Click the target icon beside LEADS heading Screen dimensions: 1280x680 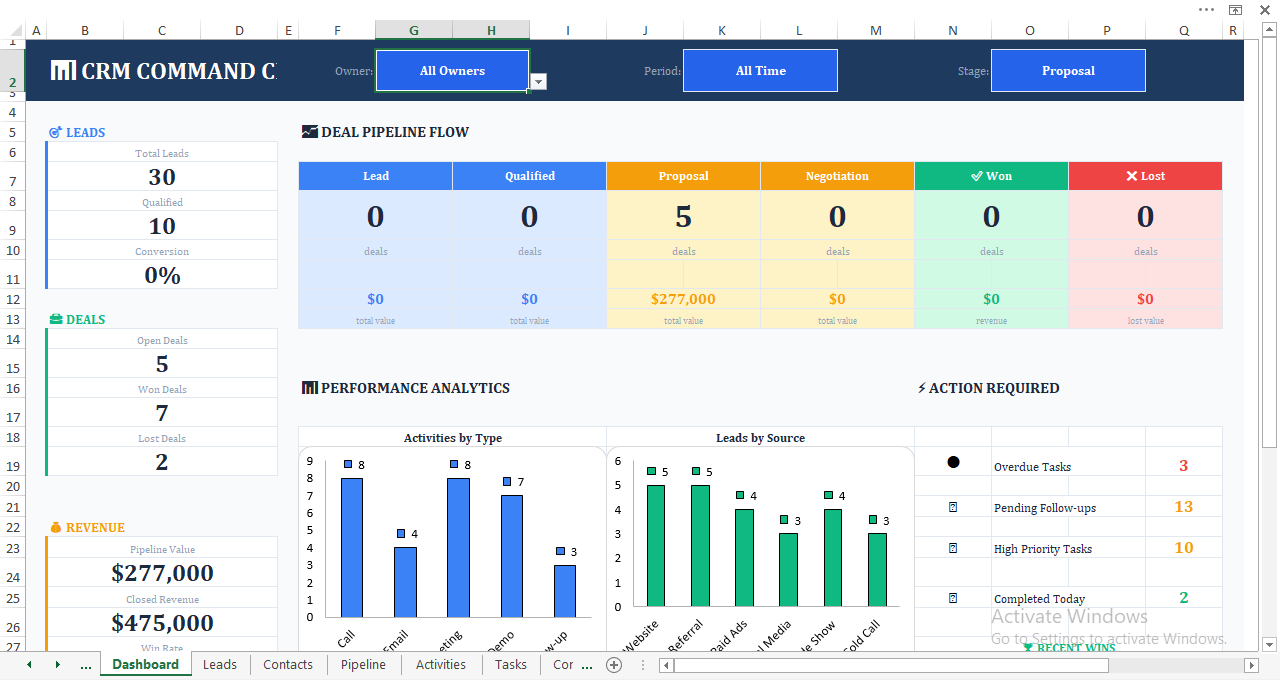(x=56, y=132)
